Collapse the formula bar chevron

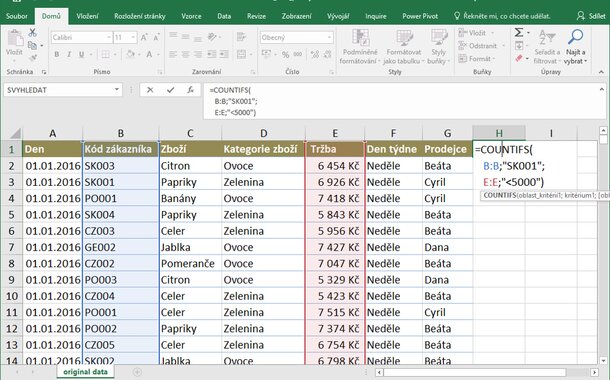coord(601,89)
